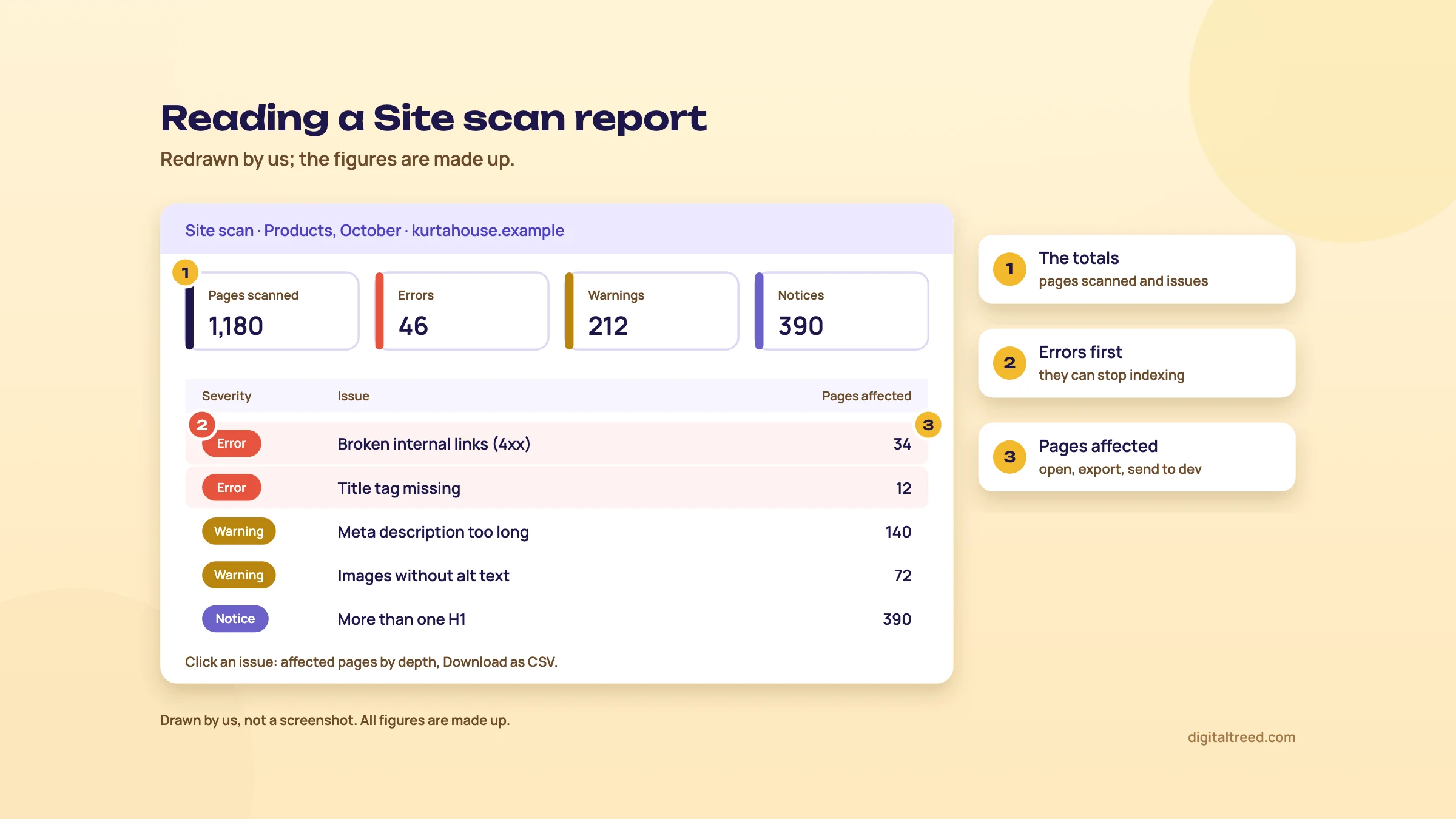Open the Pages scanned 1,180 card
1456x819 pixels.
pyautogui.click(x=272, y=311)
